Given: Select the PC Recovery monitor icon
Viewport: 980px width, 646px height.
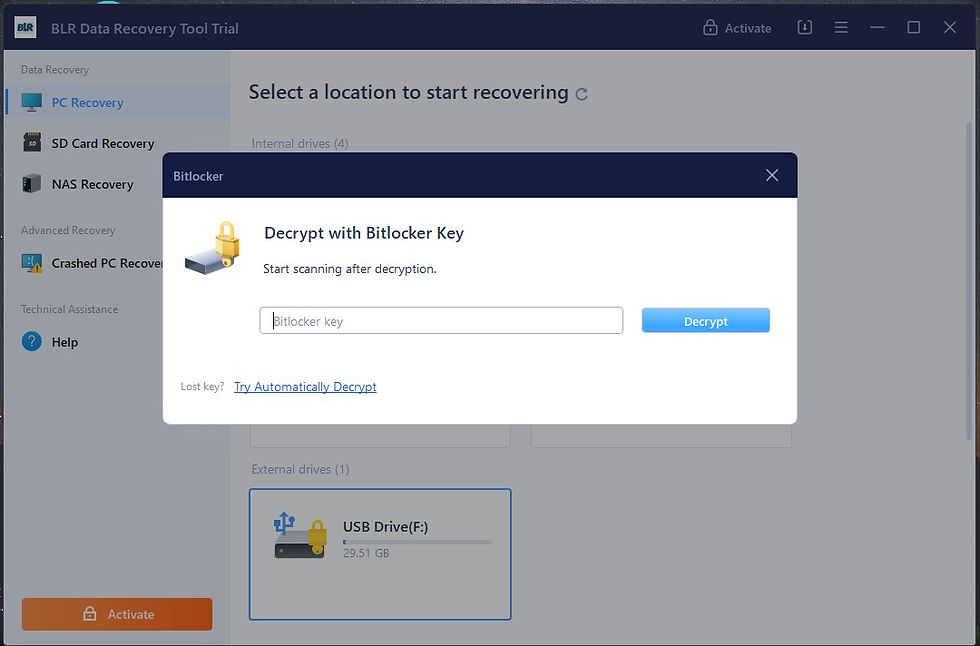Looking at the screenshot, I should 32,102.
